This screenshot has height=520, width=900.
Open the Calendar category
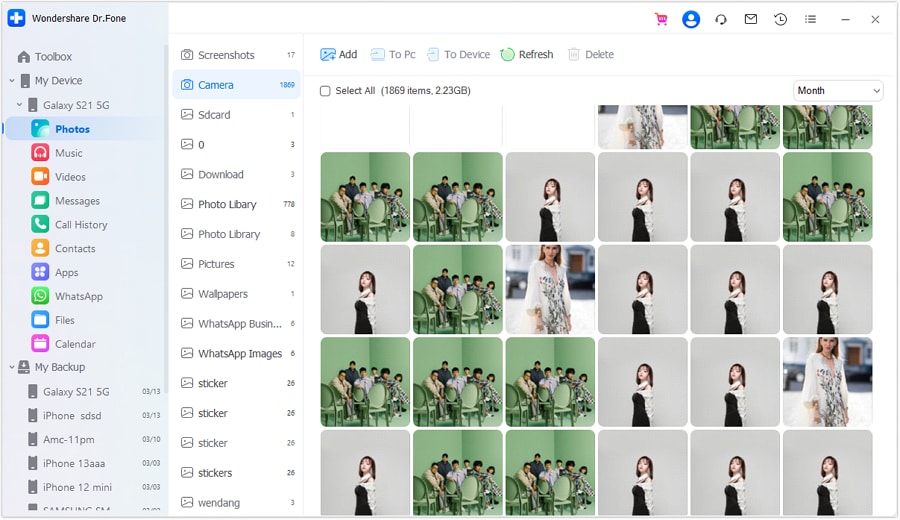point(63,344)
